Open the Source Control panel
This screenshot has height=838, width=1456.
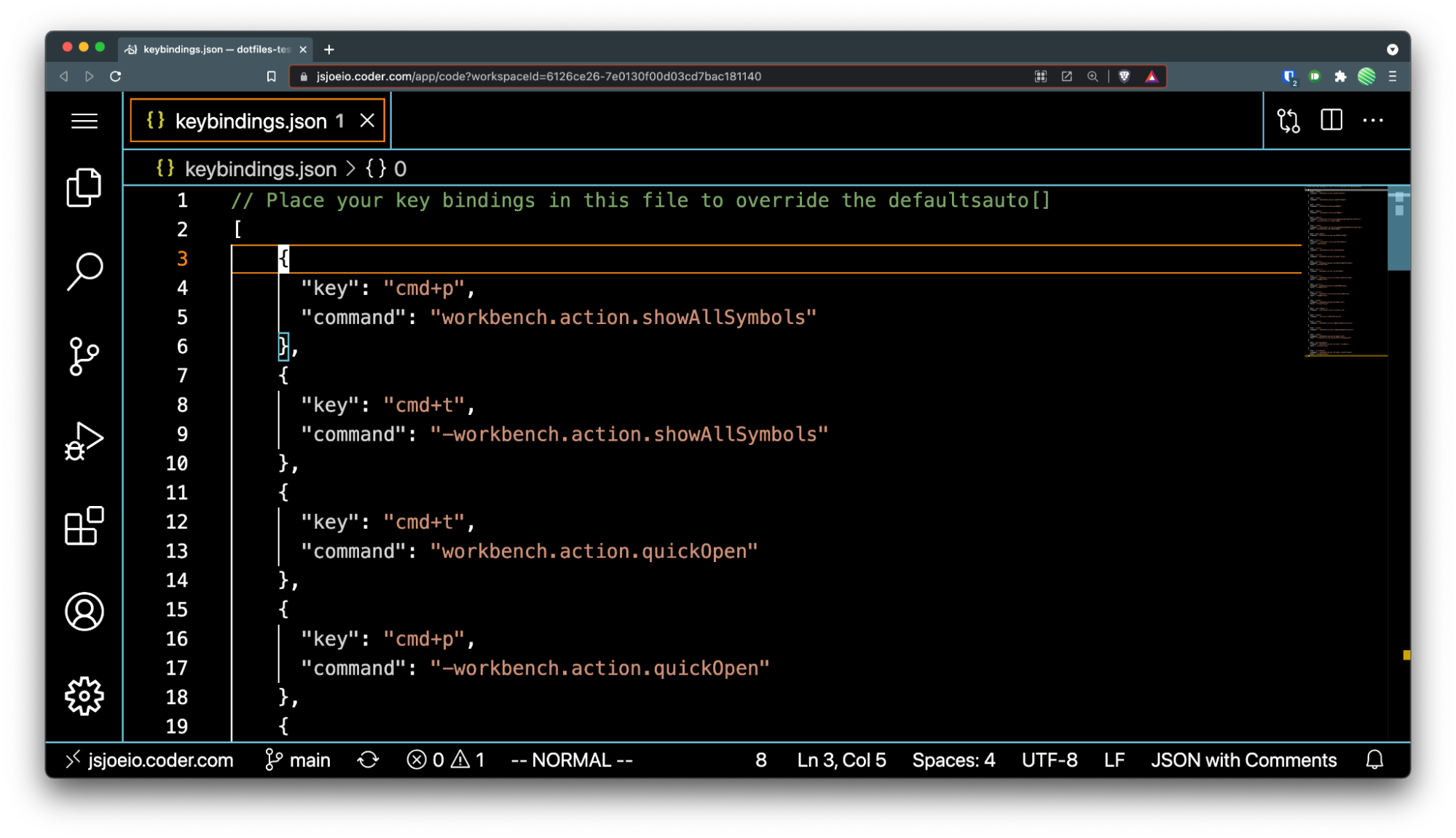(83, 356)
